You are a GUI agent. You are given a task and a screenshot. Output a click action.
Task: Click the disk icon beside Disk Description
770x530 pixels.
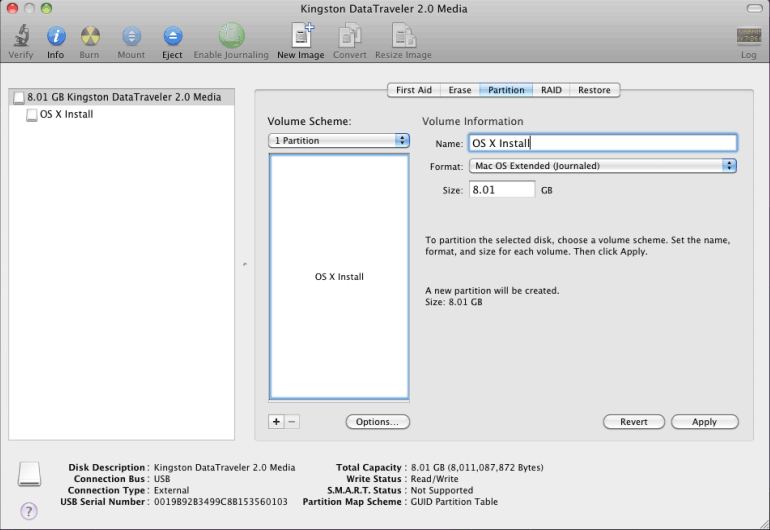(x=29, y=474)
